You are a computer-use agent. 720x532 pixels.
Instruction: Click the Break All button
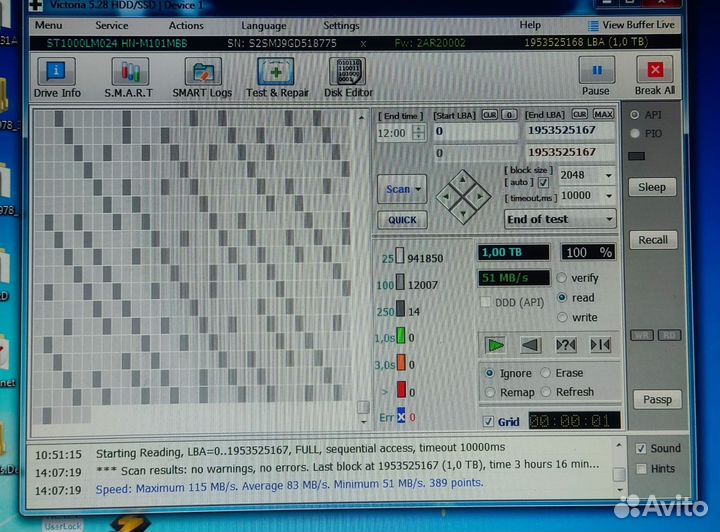(x=655, y=76)
